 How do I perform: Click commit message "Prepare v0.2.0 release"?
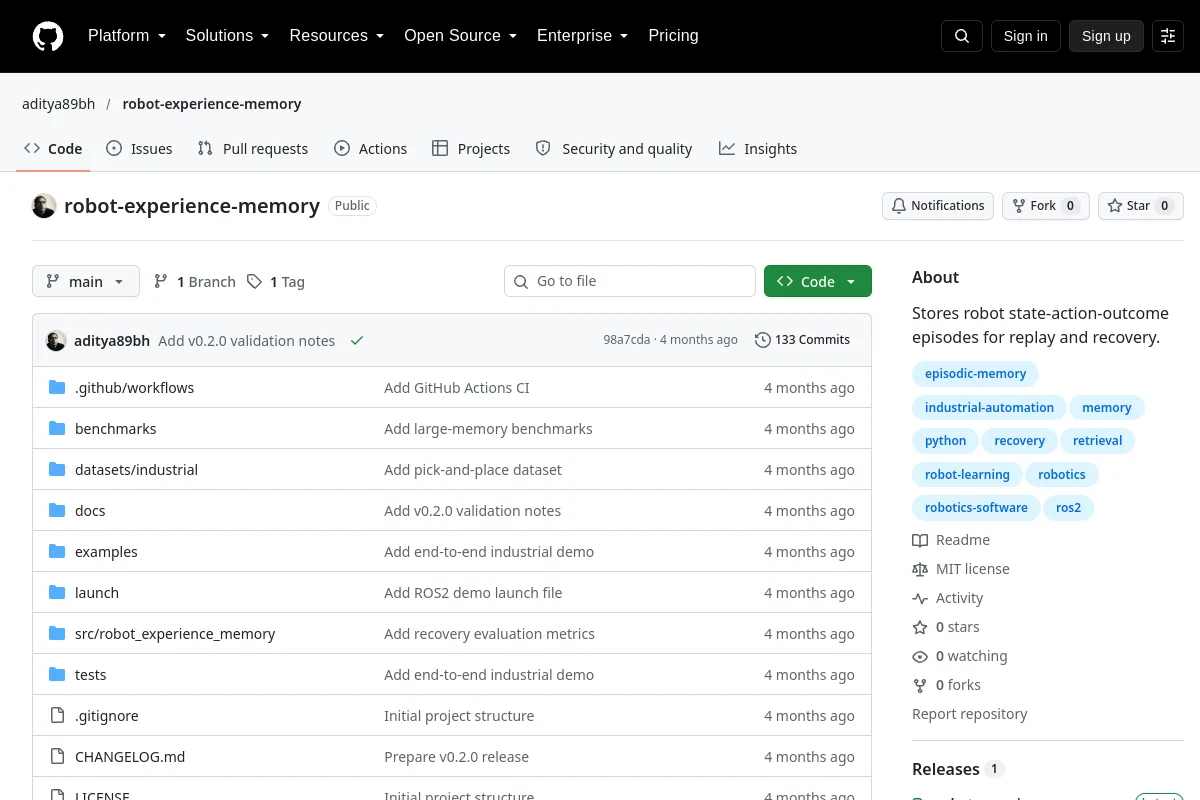point(457,757)
